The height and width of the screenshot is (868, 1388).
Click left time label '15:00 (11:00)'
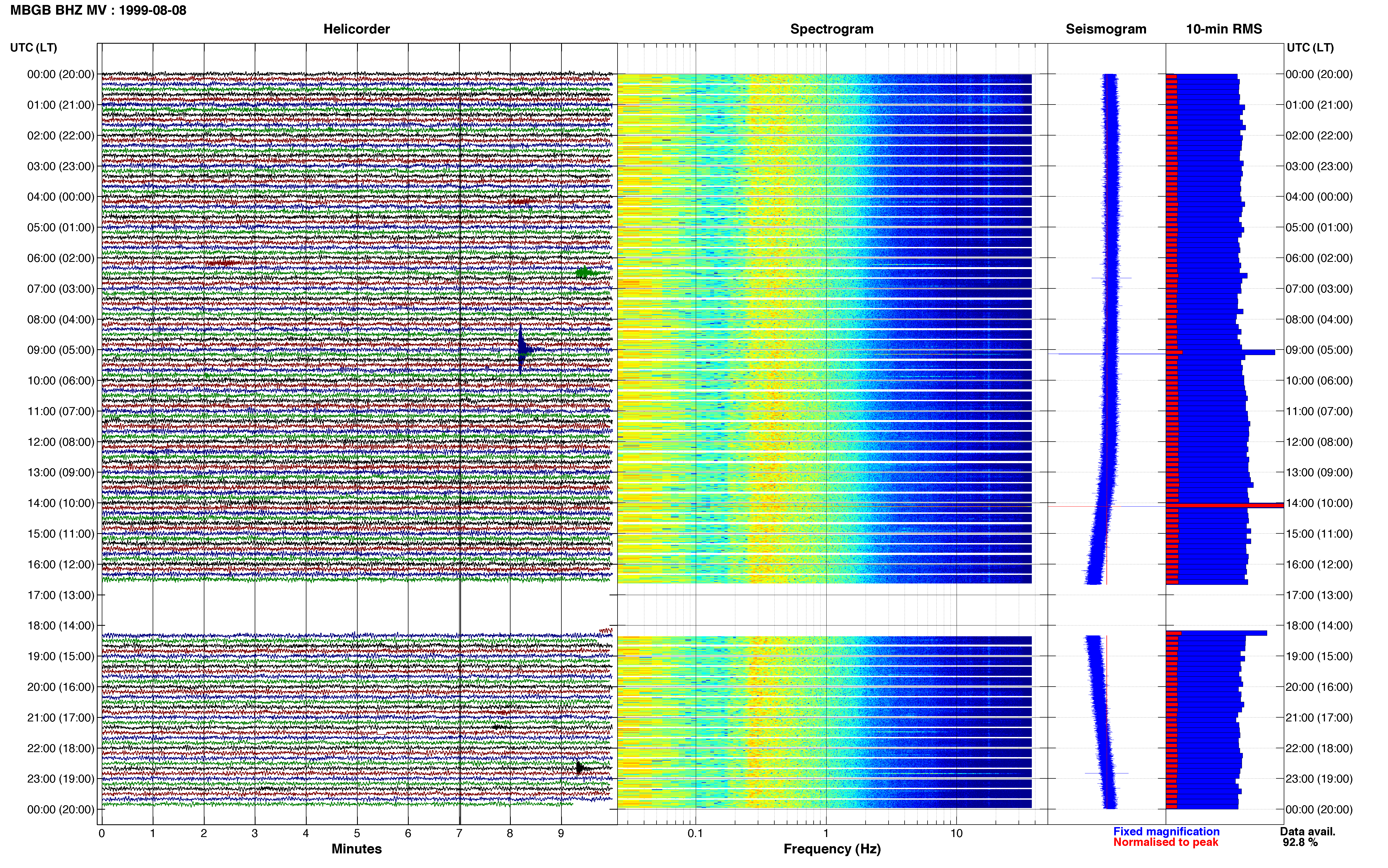61,534
